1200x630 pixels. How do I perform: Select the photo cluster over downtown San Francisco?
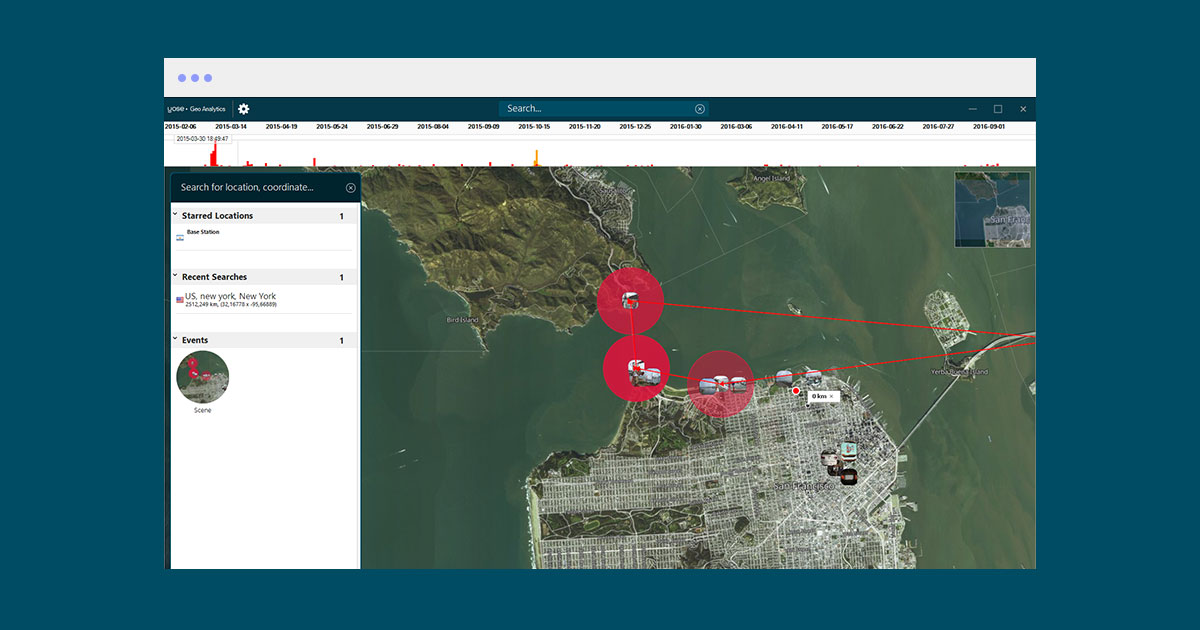[840, 464]
